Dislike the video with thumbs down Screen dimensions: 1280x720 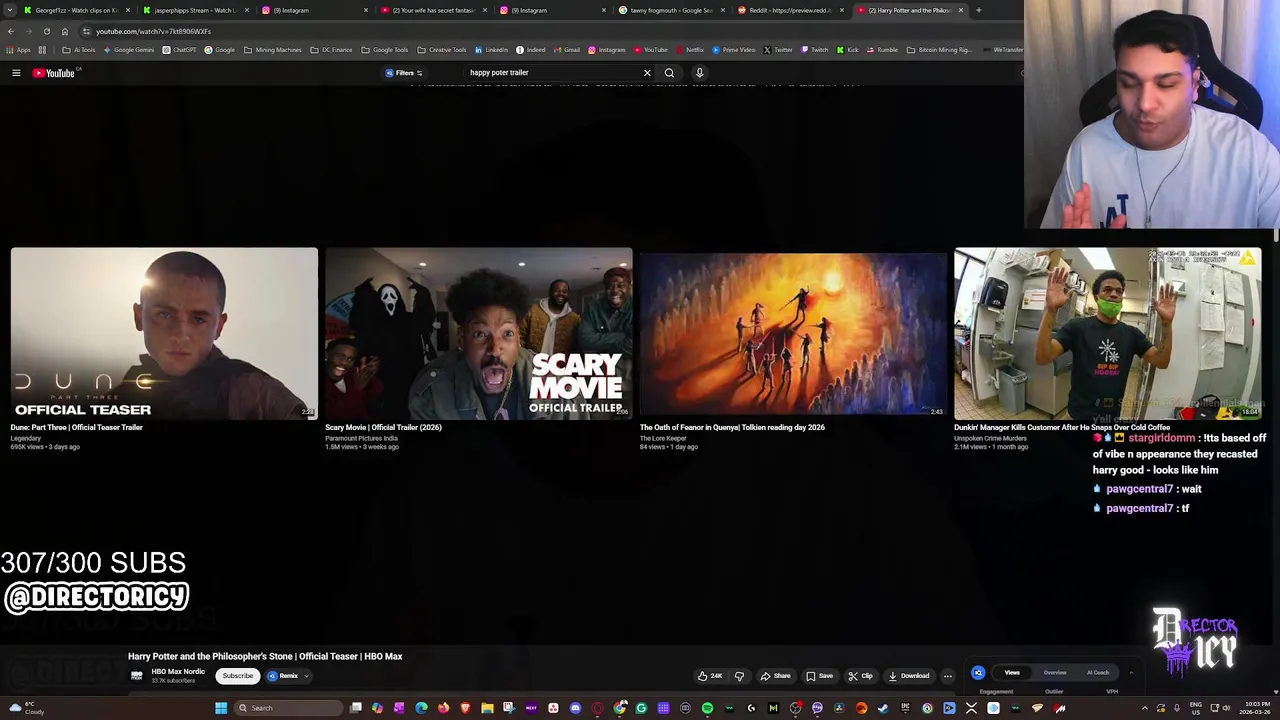(x=739, y=676)
